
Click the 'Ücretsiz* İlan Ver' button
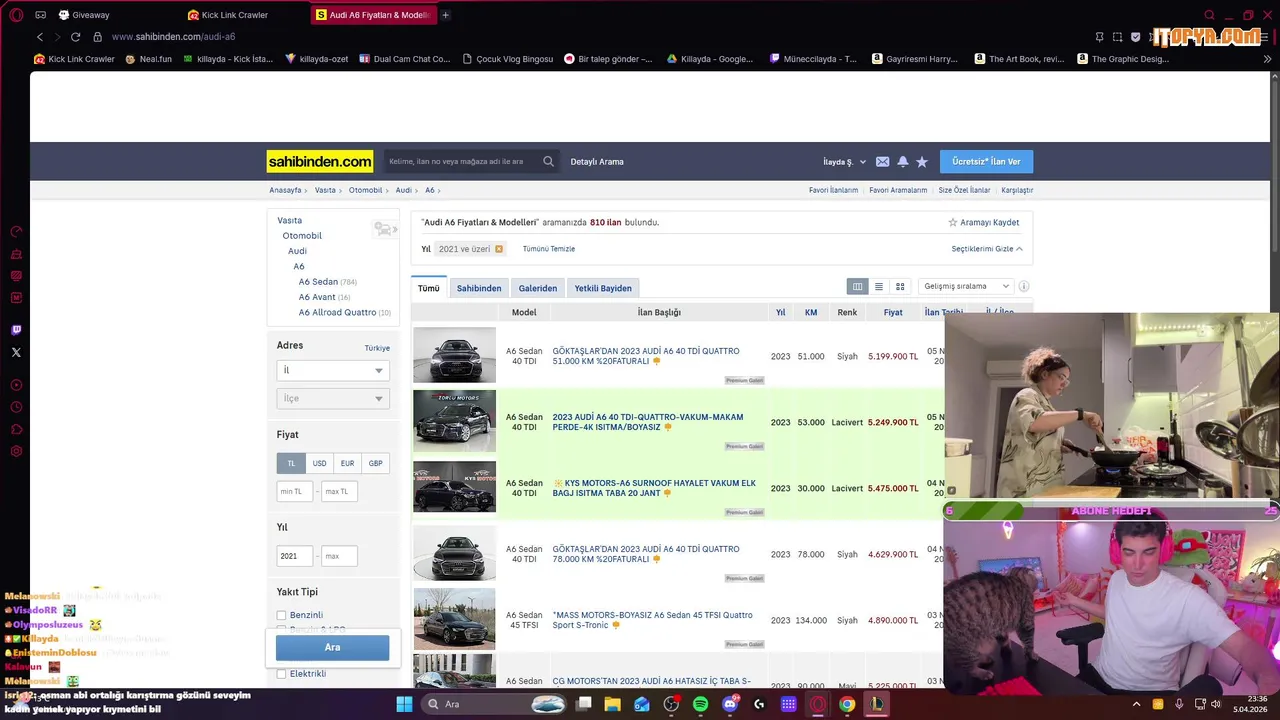(x=986, y=162)
